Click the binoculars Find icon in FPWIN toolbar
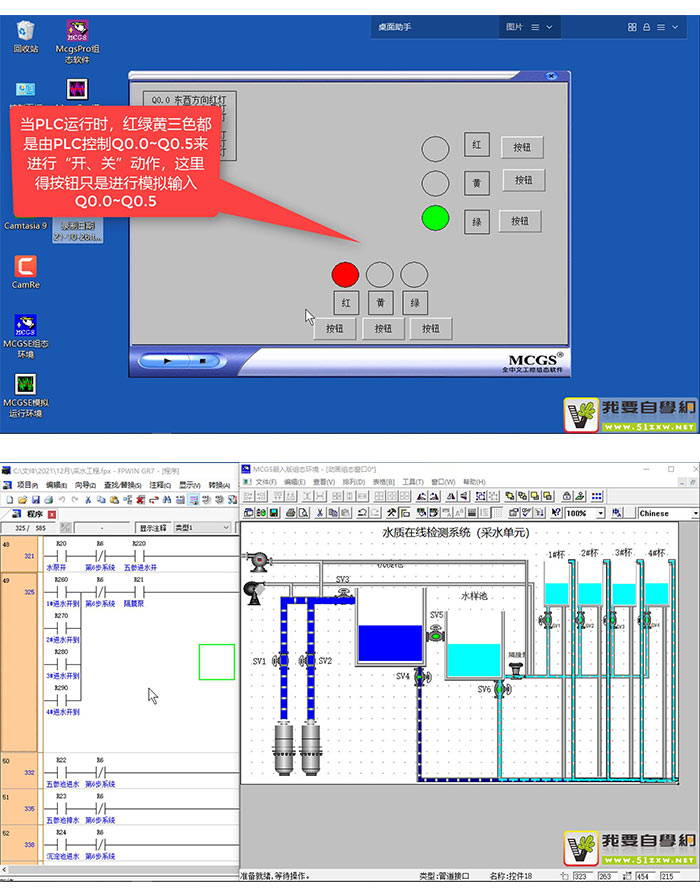Screen dimensions: 700x890 [167, 499]
